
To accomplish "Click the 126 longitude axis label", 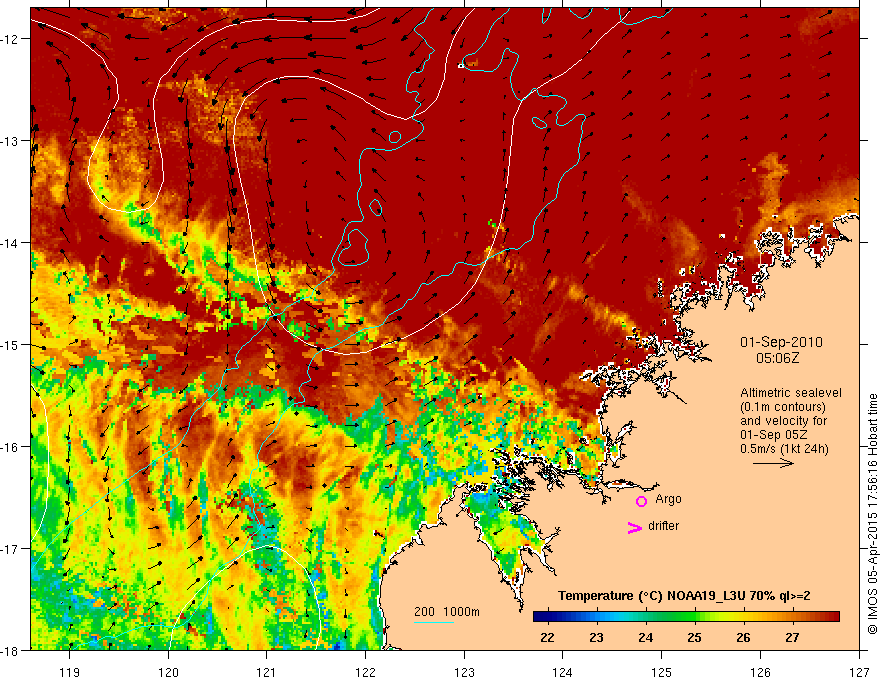I will pyautogui.click(x=760, y=672).
